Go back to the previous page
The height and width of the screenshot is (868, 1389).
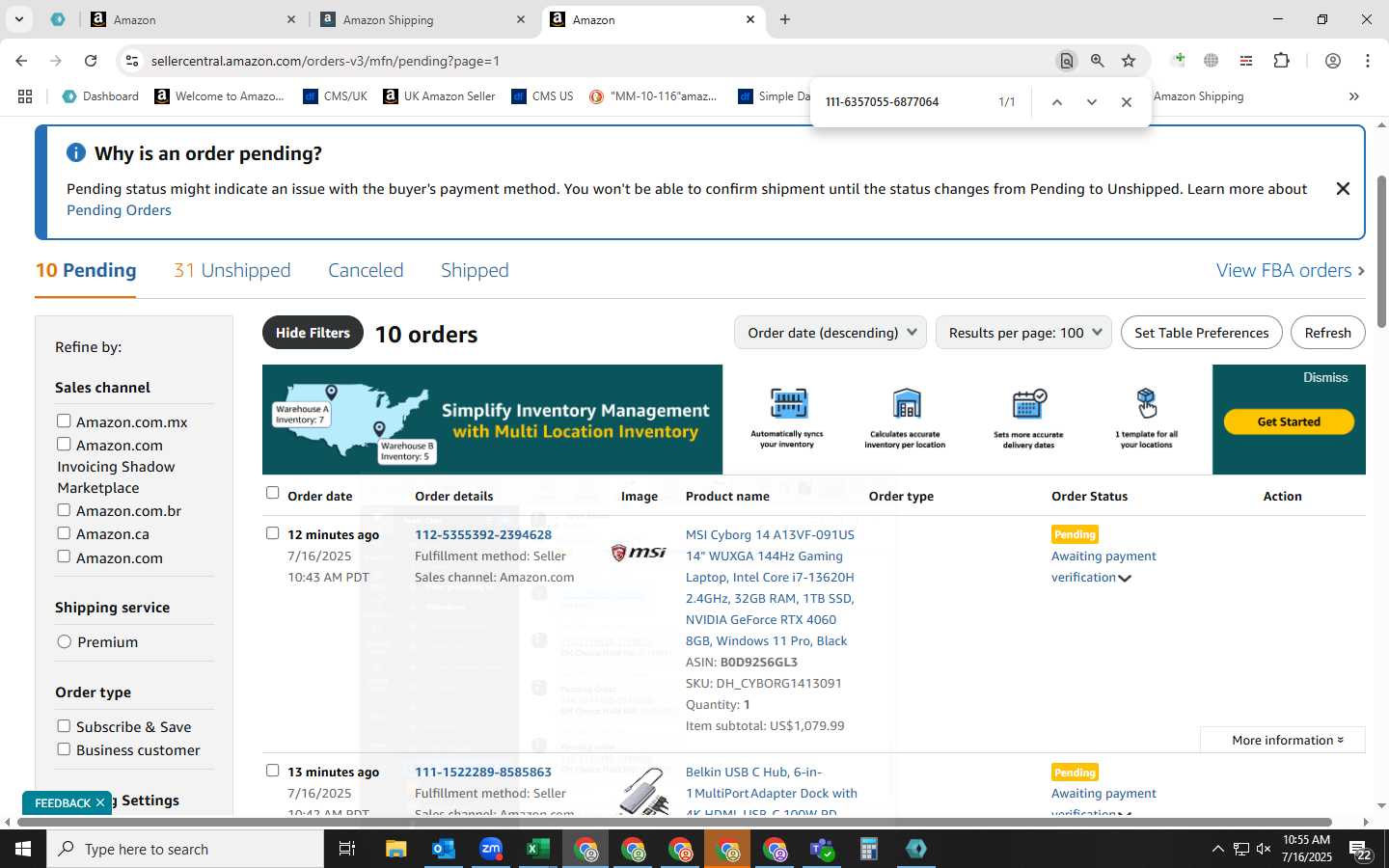tap(21, 61)
